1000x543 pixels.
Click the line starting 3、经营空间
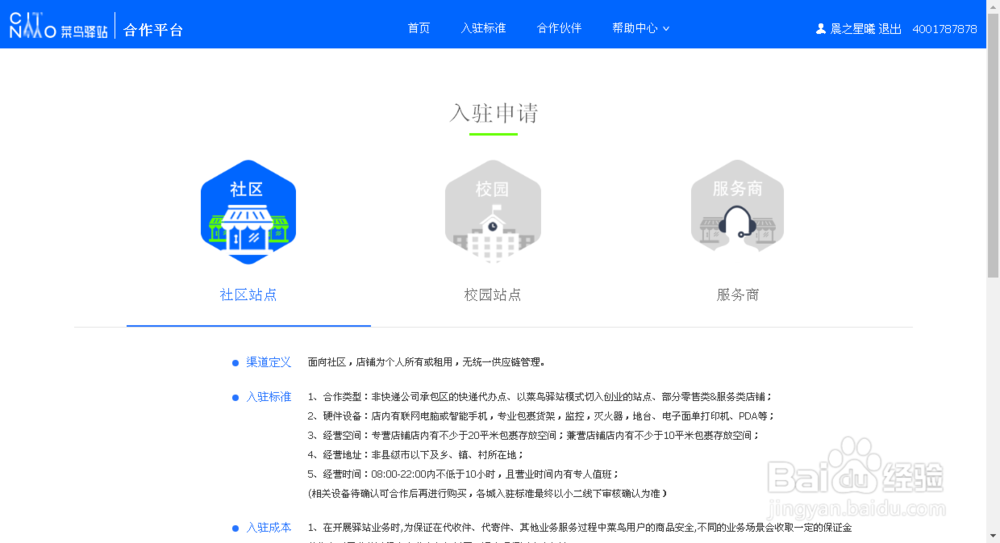[x=533, y=435]
